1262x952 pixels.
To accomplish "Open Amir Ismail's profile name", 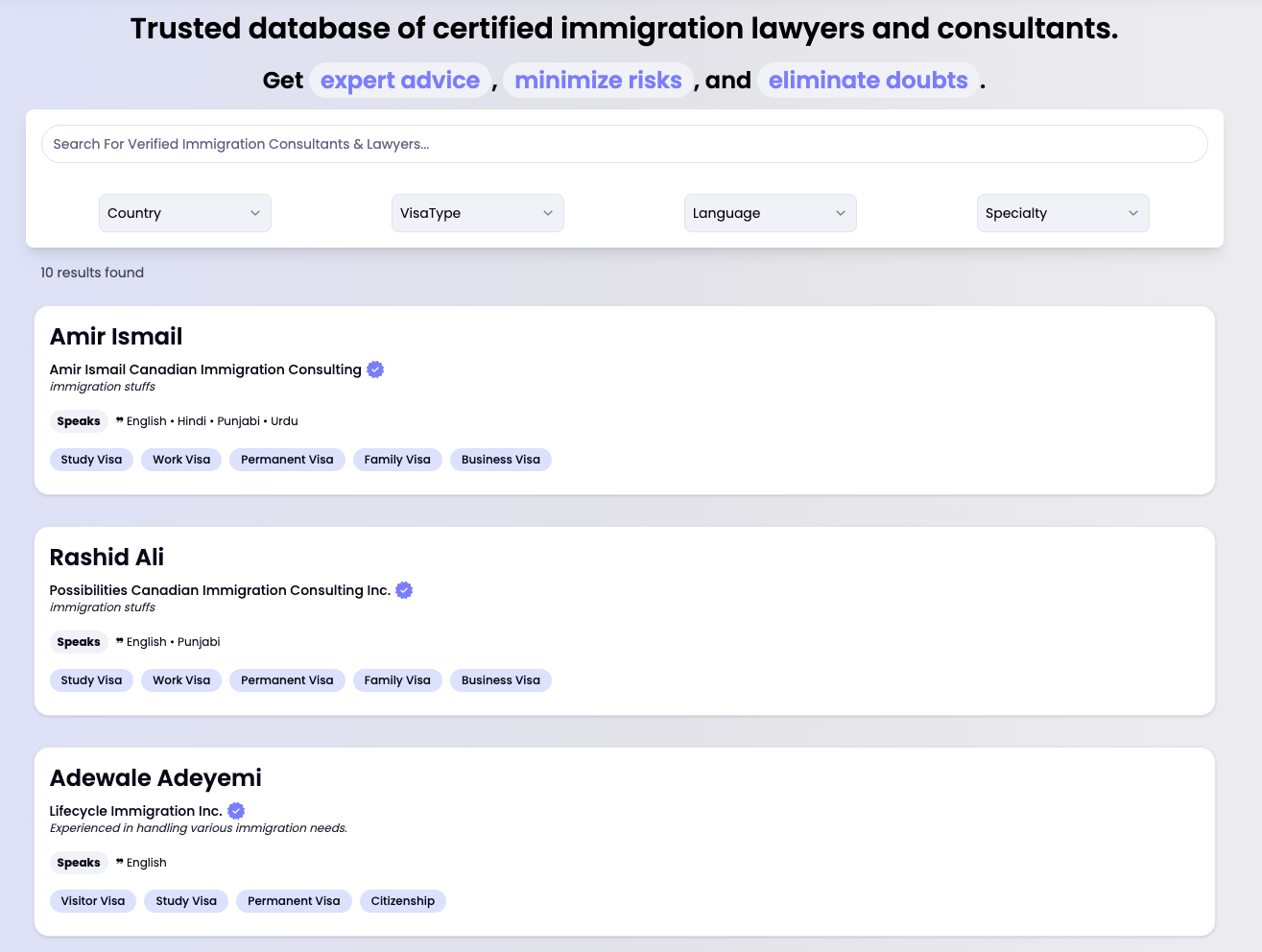I will 116,337.
